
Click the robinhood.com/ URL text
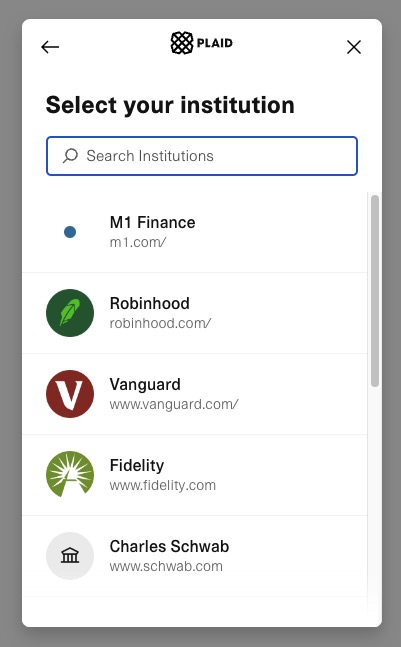click(160, 323)
